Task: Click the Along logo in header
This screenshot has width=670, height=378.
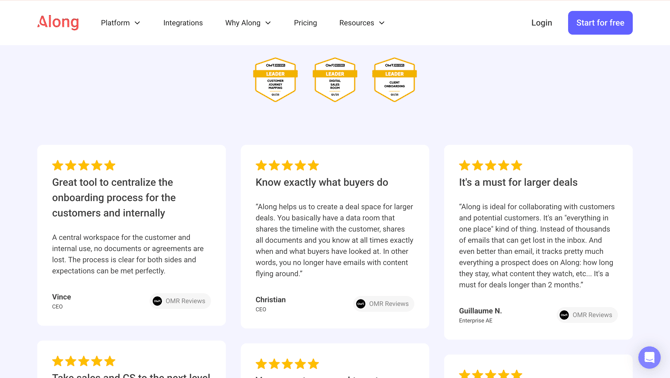Action: [x=58, y=22]
